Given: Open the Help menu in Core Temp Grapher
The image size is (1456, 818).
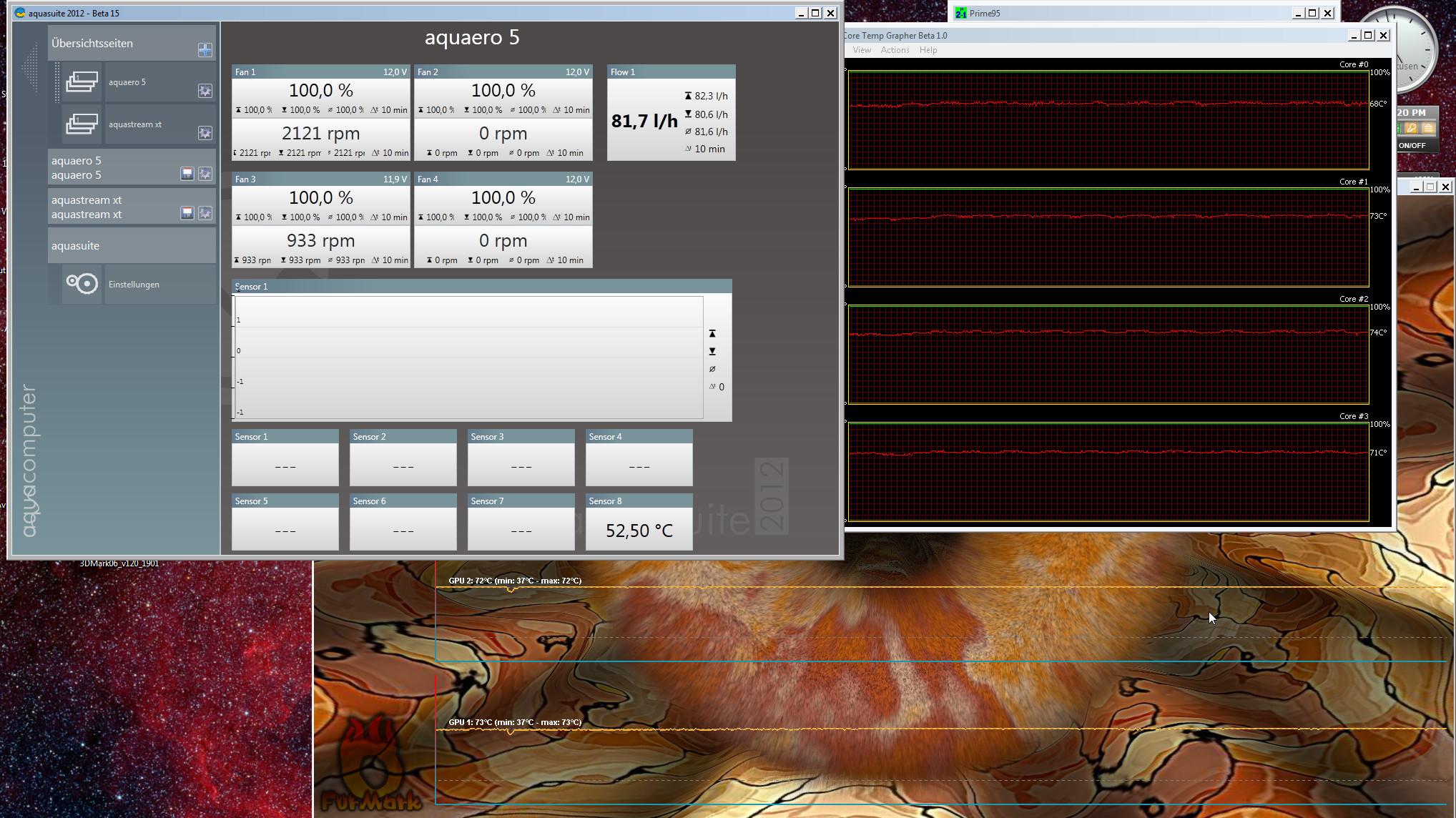Looking at the screenshot, I should click(x=928, y=50).
